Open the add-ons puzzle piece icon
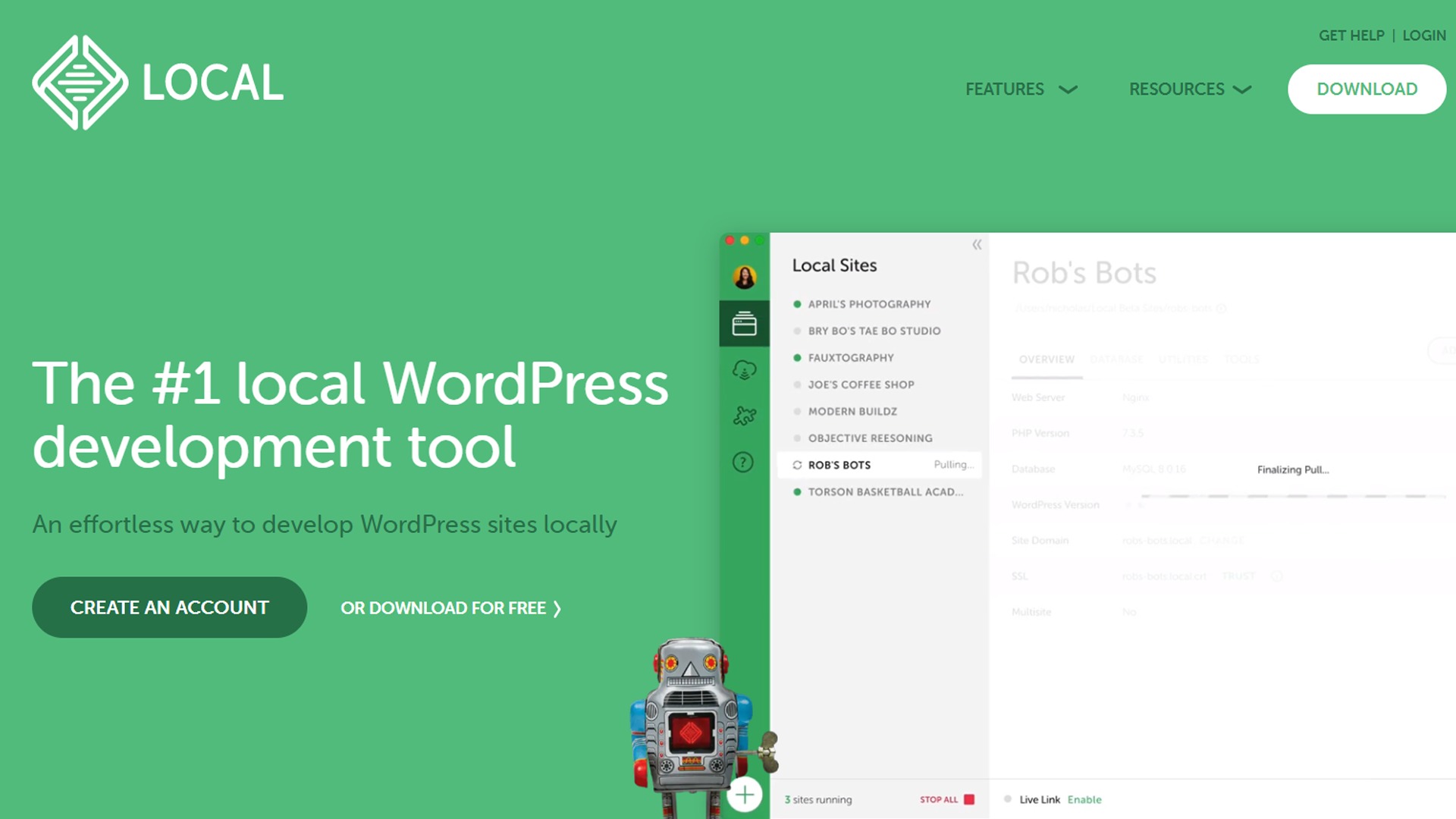This screenshot has width=1456, height=819. [744, 416]
